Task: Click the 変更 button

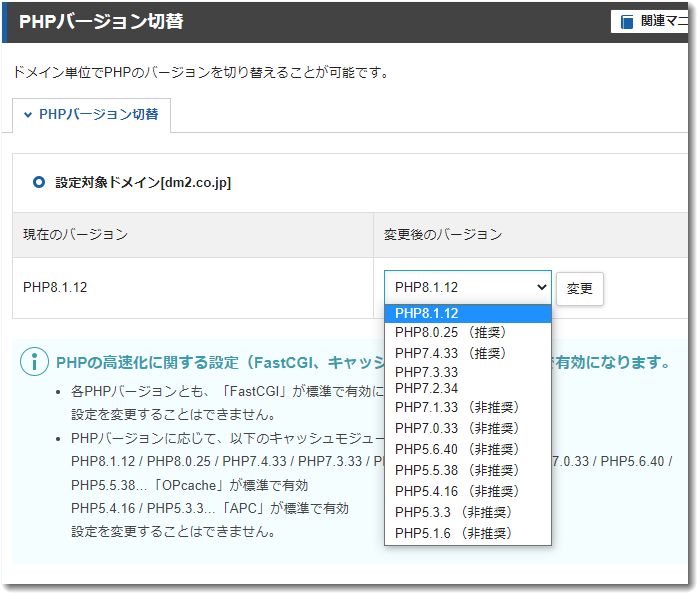Action: (x=579, y=288)
